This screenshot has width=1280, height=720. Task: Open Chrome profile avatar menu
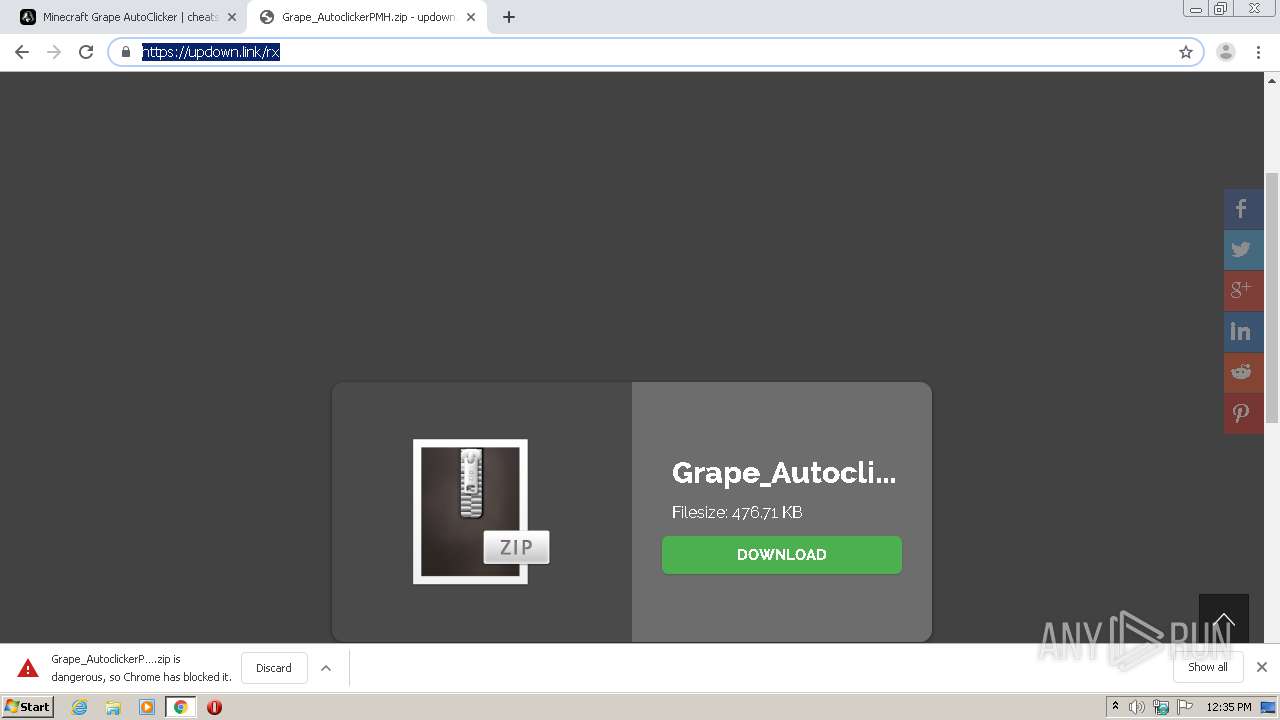1226,52
